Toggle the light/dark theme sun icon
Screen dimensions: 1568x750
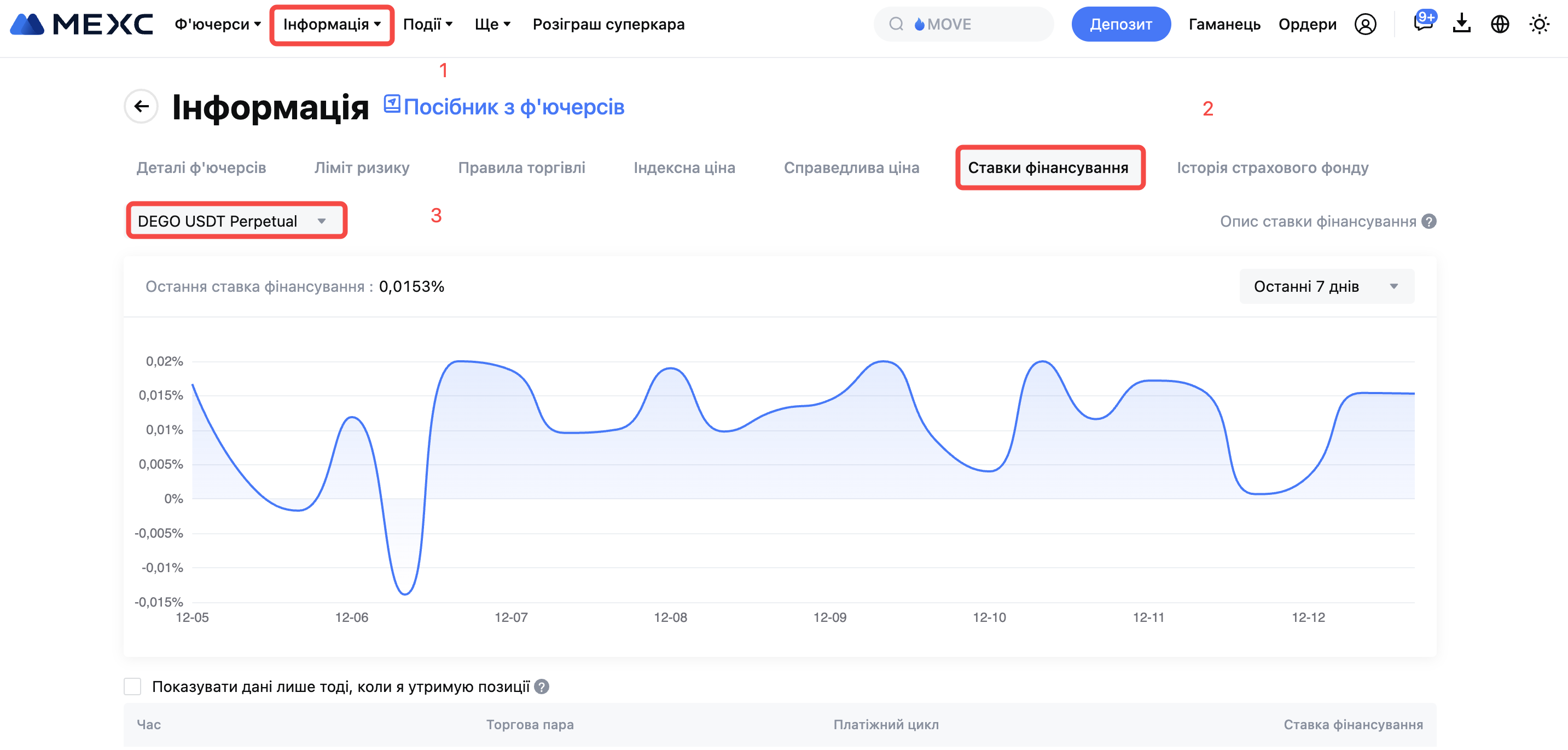pos(1539,25)
